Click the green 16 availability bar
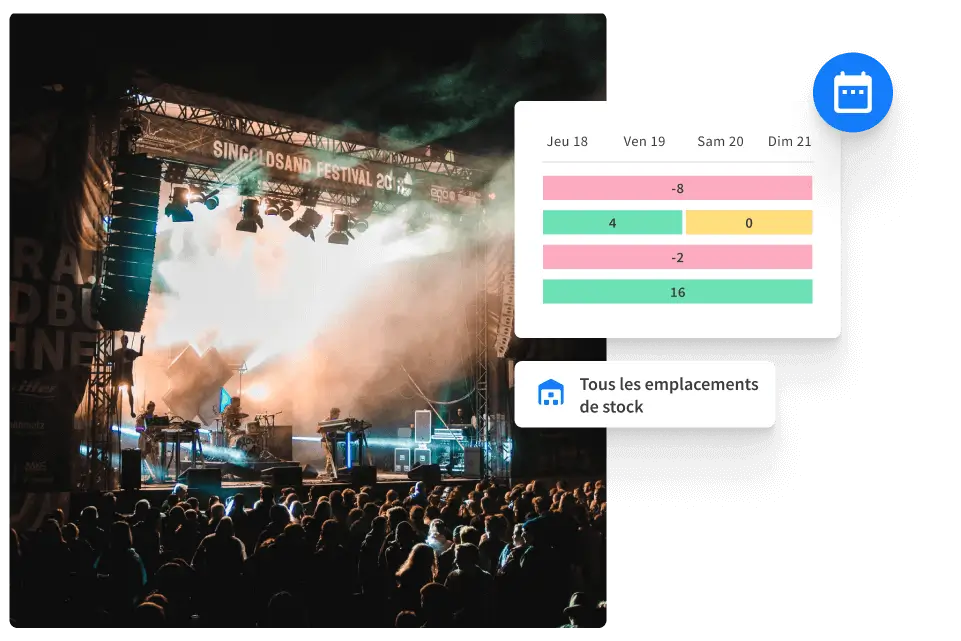Screen dimensions: 961x641 pos(677,292)
